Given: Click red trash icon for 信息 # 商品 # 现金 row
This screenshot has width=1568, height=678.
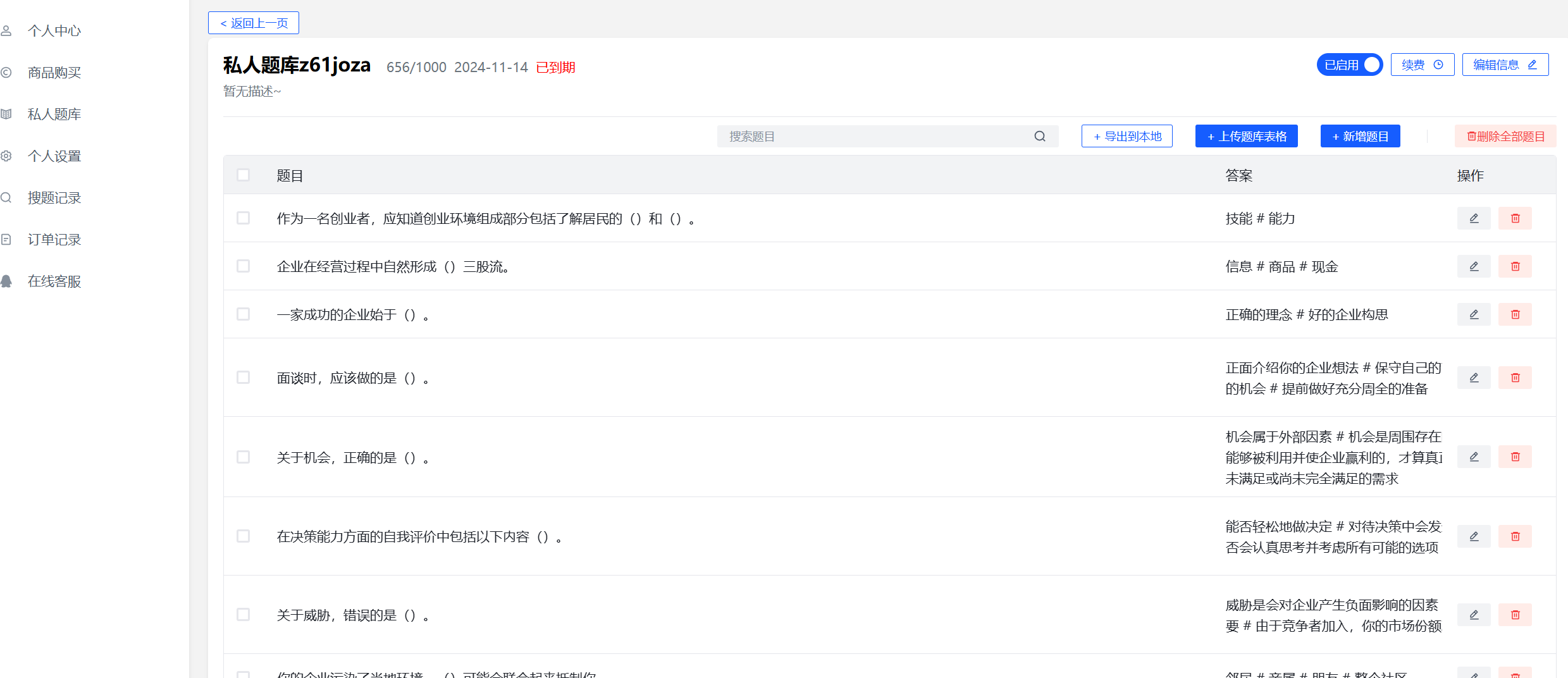Looking at the screenshot, I should [x=1515, y=266].
